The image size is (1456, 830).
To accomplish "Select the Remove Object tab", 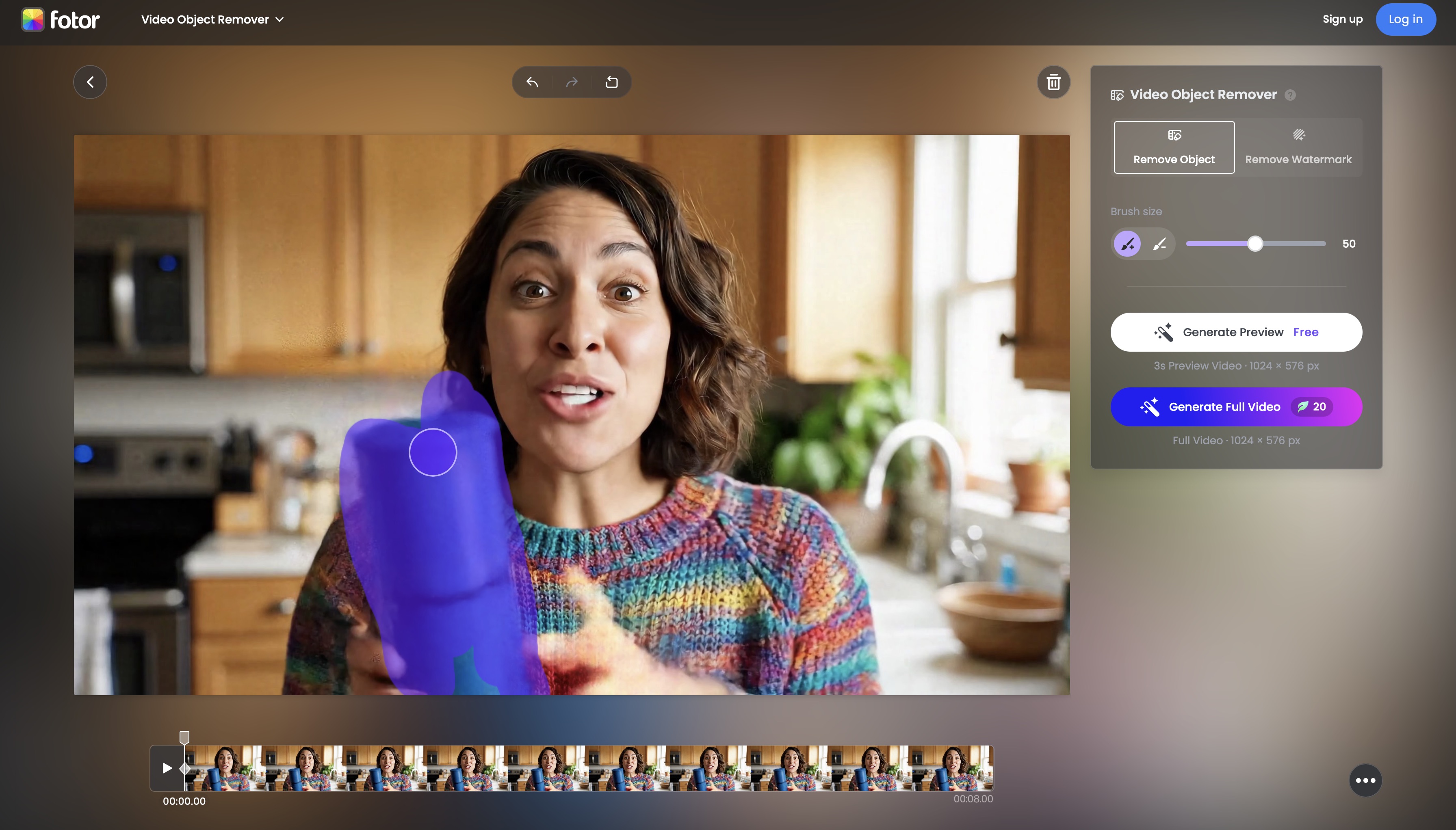I will pos(1174,147).
